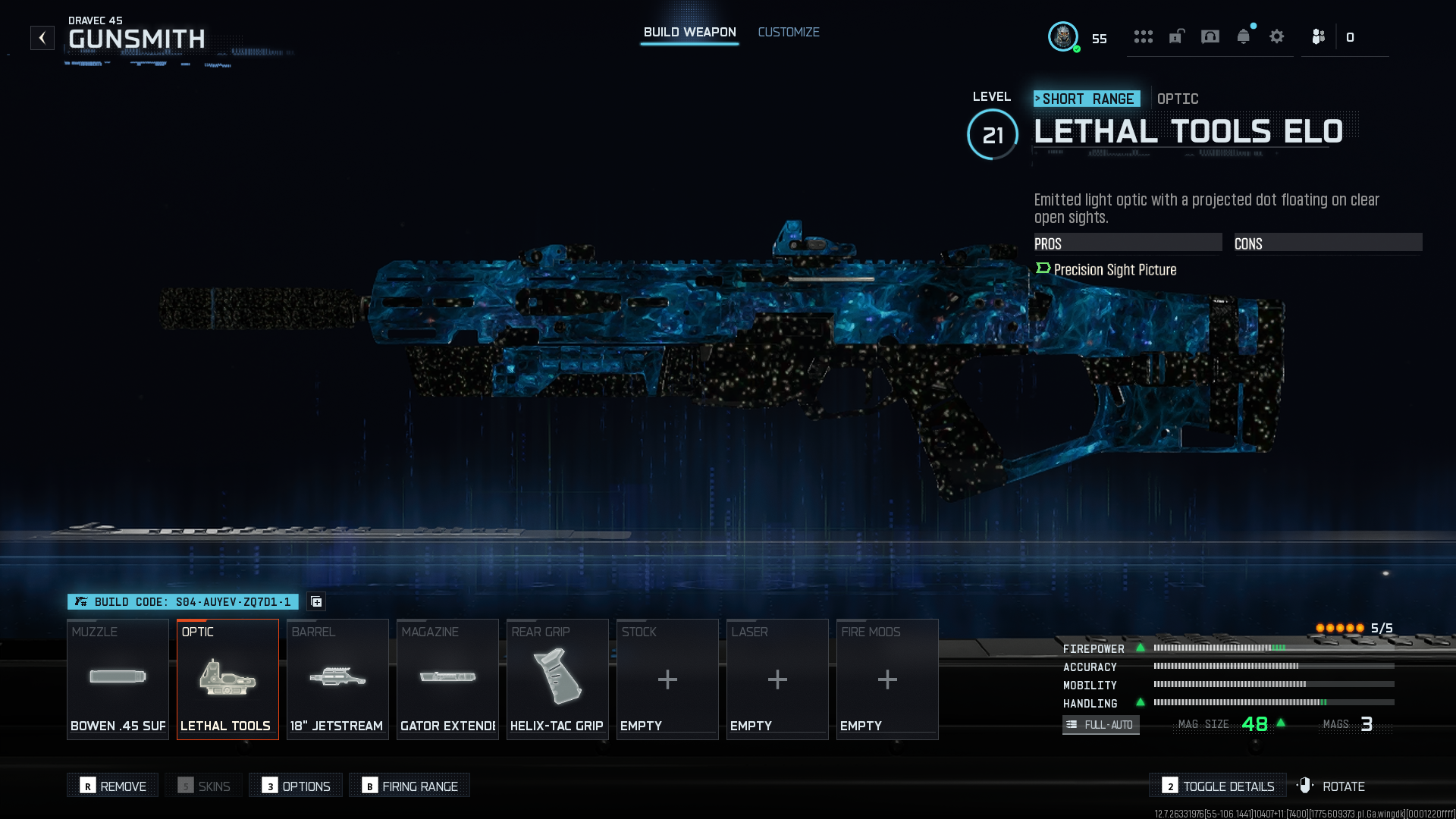The image size is (1456, 819).
Task: Click the Firepower stat bar
Action: [x=1274, y=648]
